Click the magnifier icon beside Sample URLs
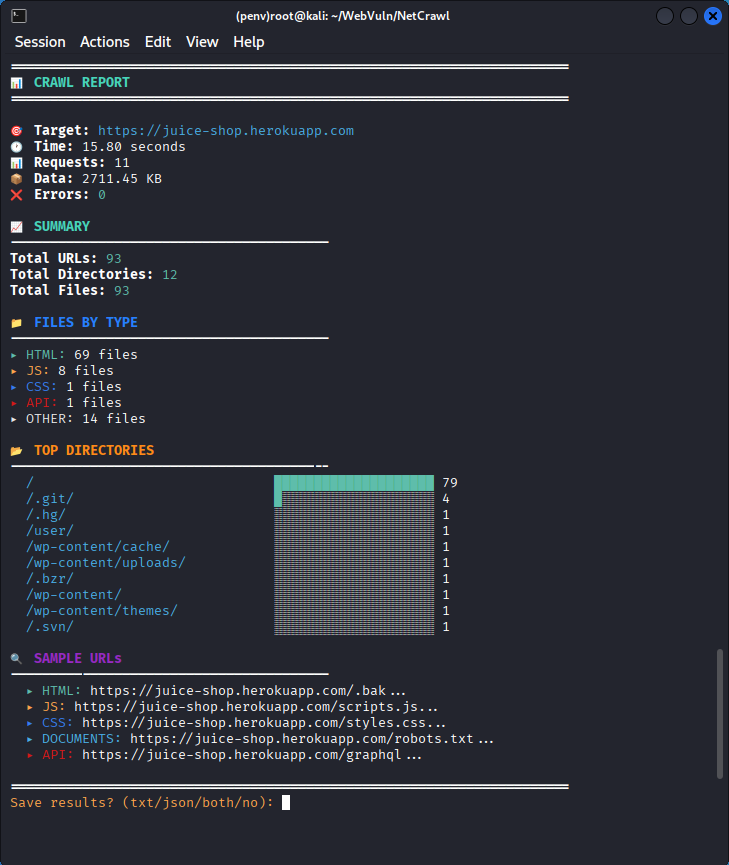729x865 pixels. [16, 659]
